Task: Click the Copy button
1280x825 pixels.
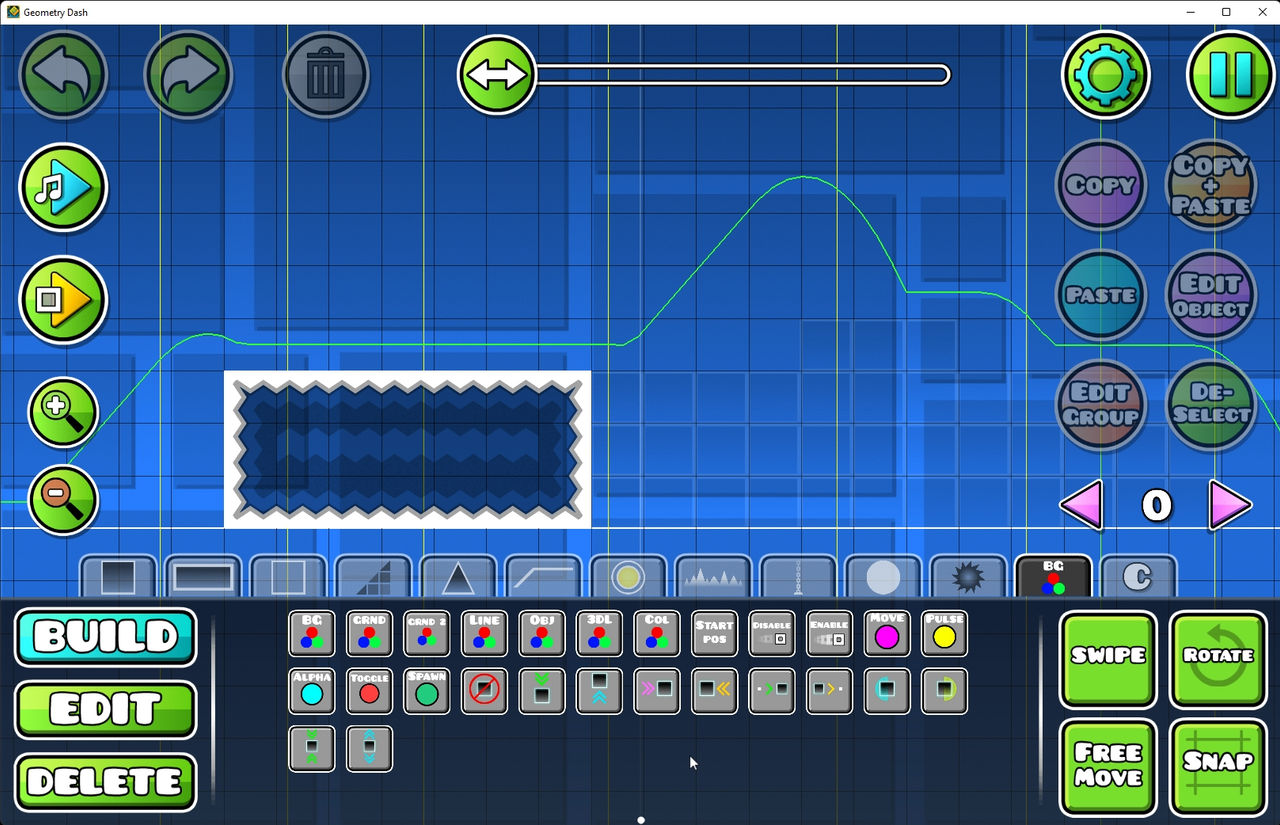Action: click(x=1101, y=185)
